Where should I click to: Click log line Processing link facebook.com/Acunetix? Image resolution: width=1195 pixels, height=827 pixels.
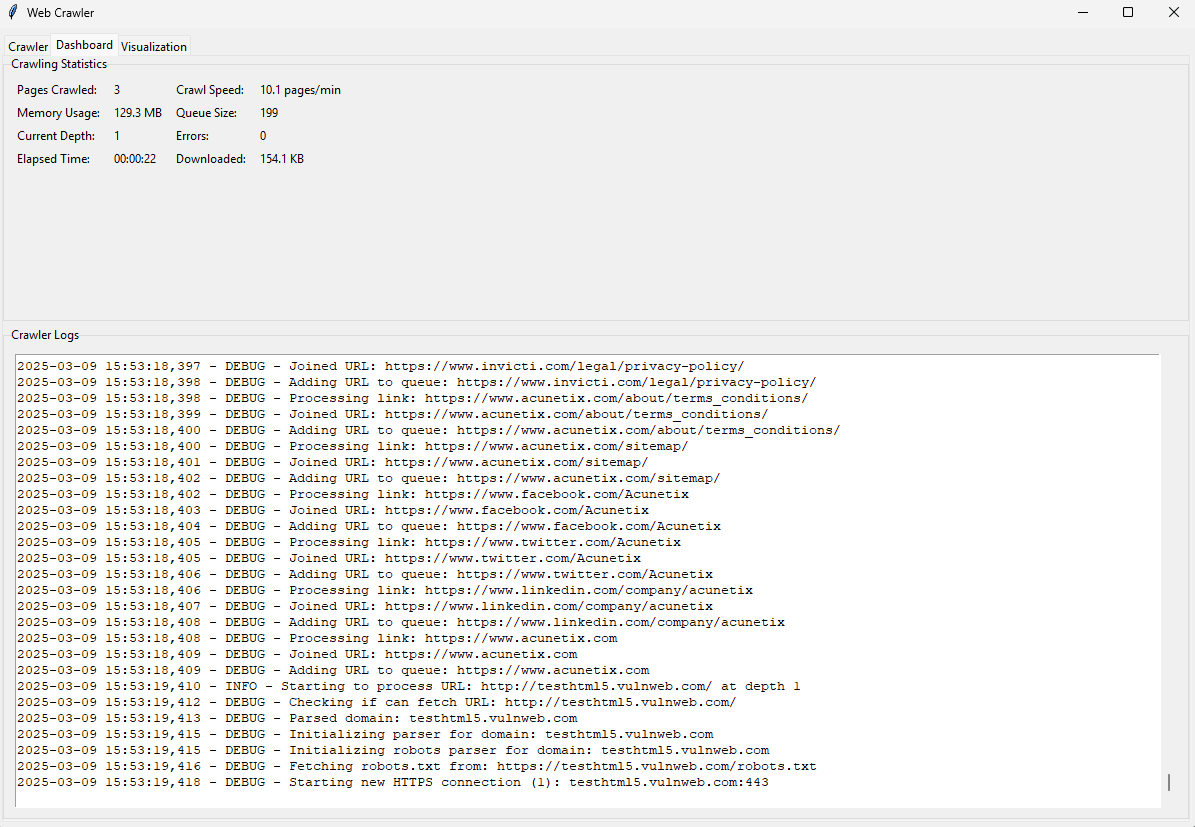pos(352,494)
